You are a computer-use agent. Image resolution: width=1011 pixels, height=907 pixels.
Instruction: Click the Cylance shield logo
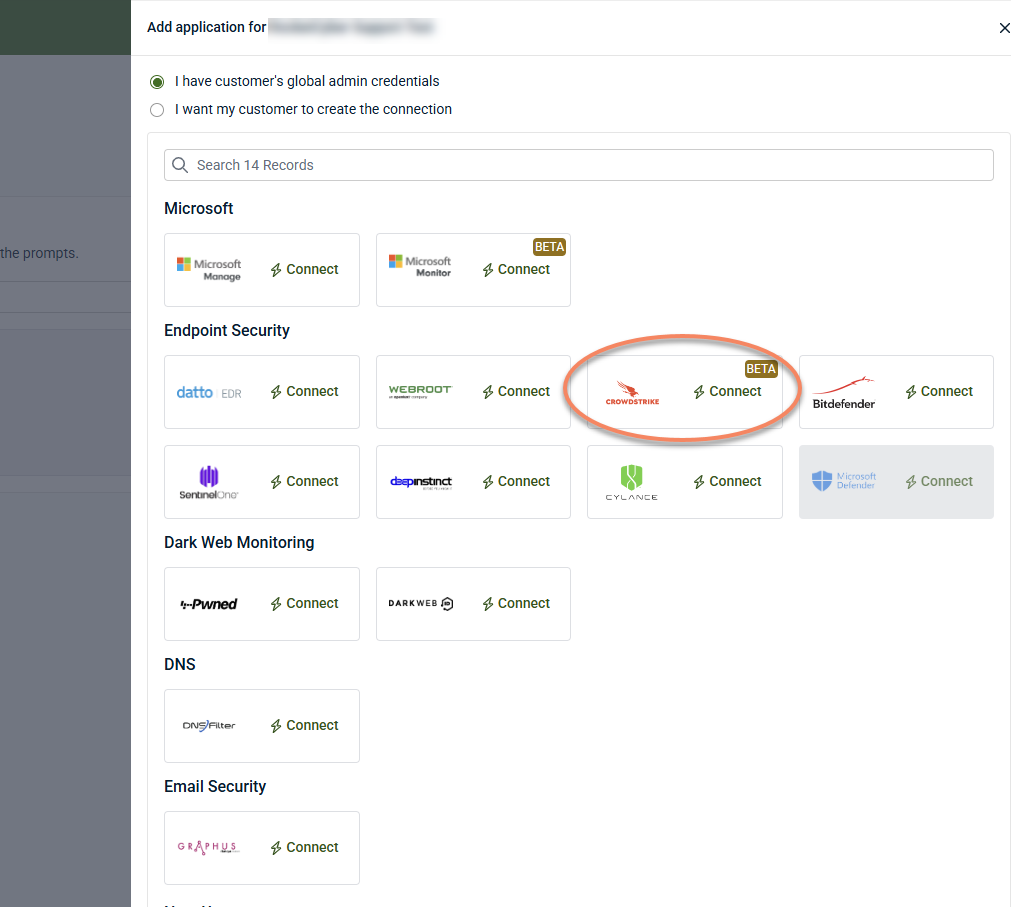pyautogui.click(x=631, y=483)
